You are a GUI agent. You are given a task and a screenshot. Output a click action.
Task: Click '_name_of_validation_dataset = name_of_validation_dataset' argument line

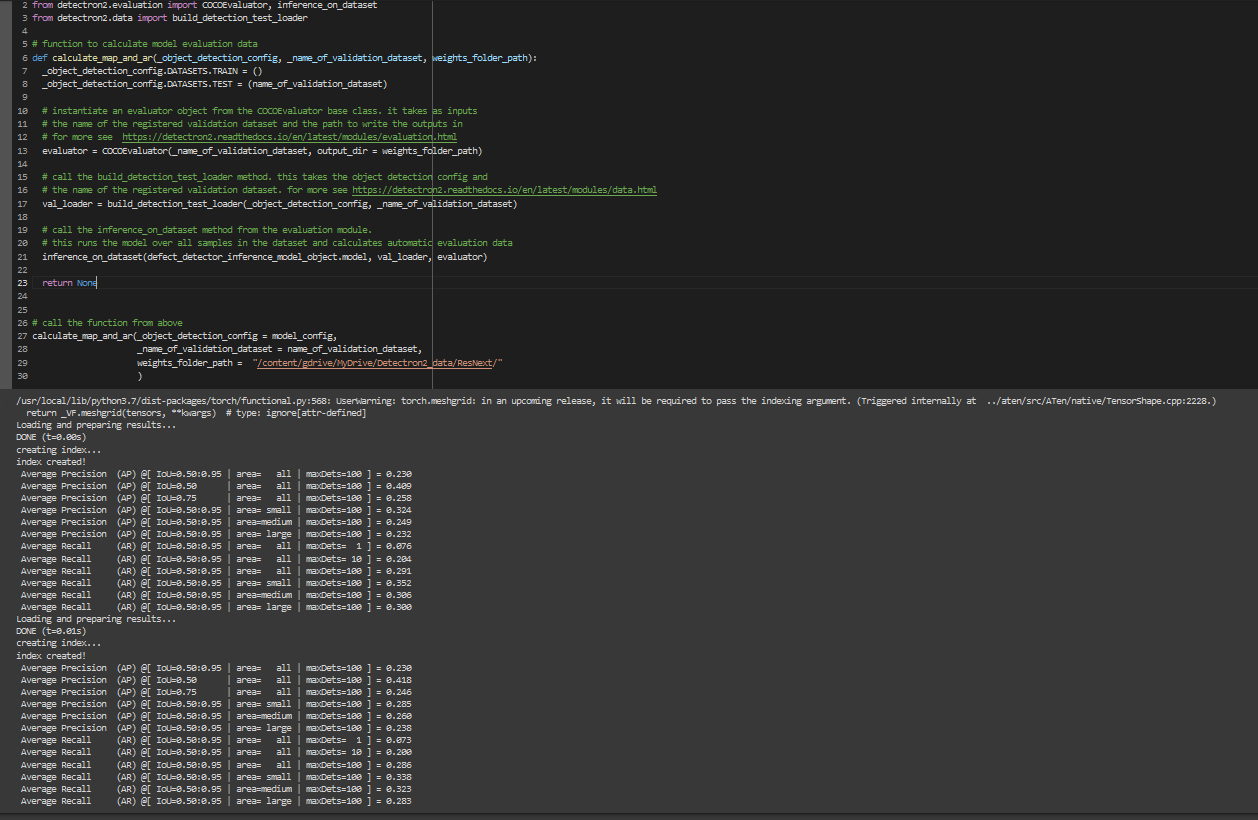(x=279, y=349)
